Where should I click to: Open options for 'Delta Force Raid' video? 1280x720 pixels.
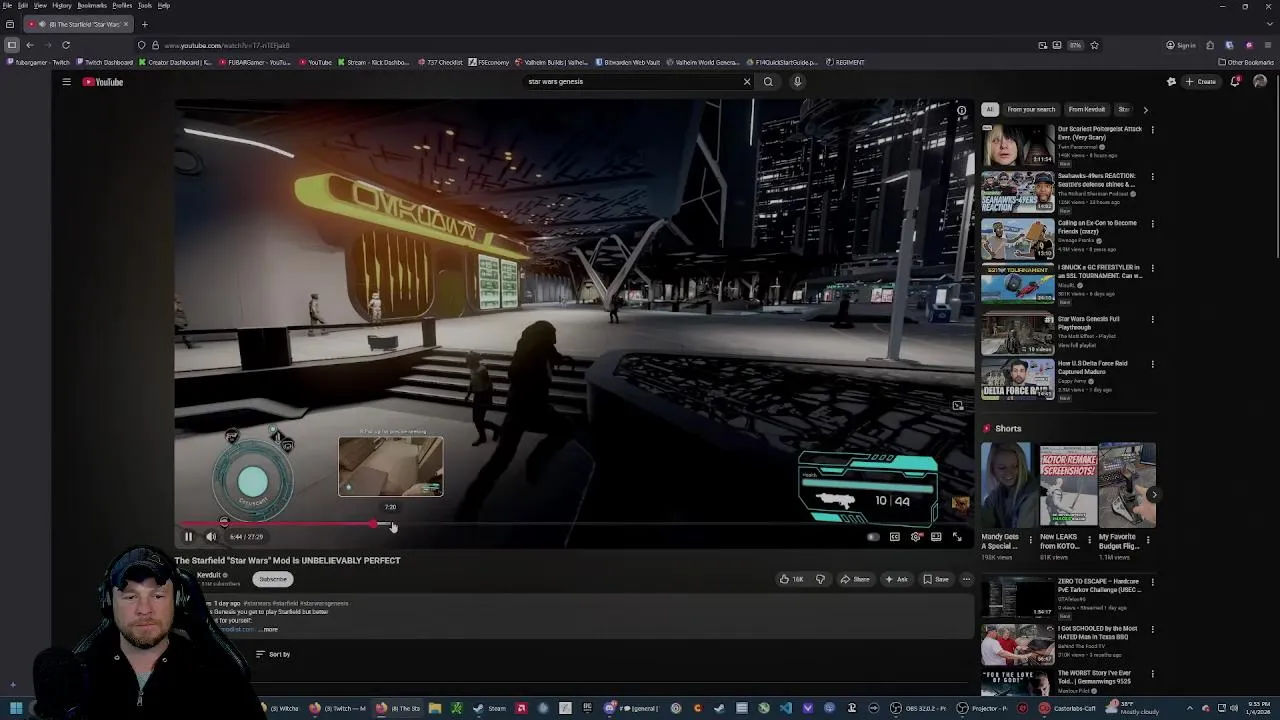[x=1152, y=364]
